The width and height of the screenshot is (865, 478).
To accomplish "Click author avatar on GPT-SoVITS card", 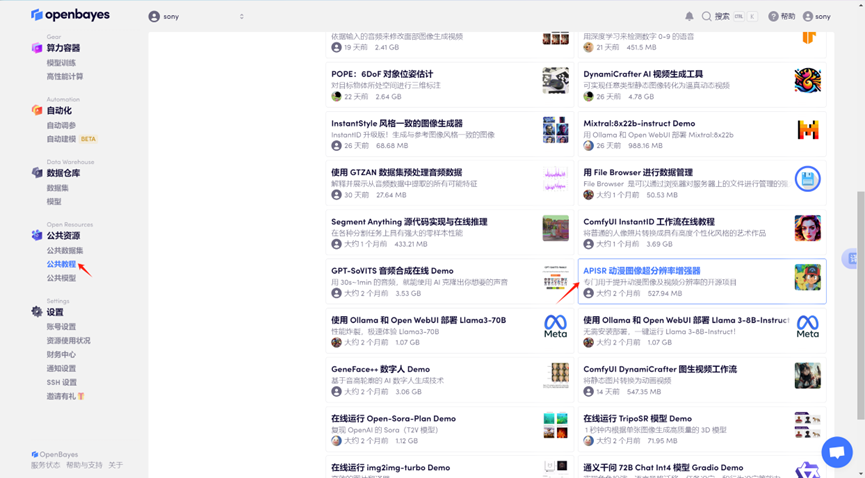I will coord(337,293).
